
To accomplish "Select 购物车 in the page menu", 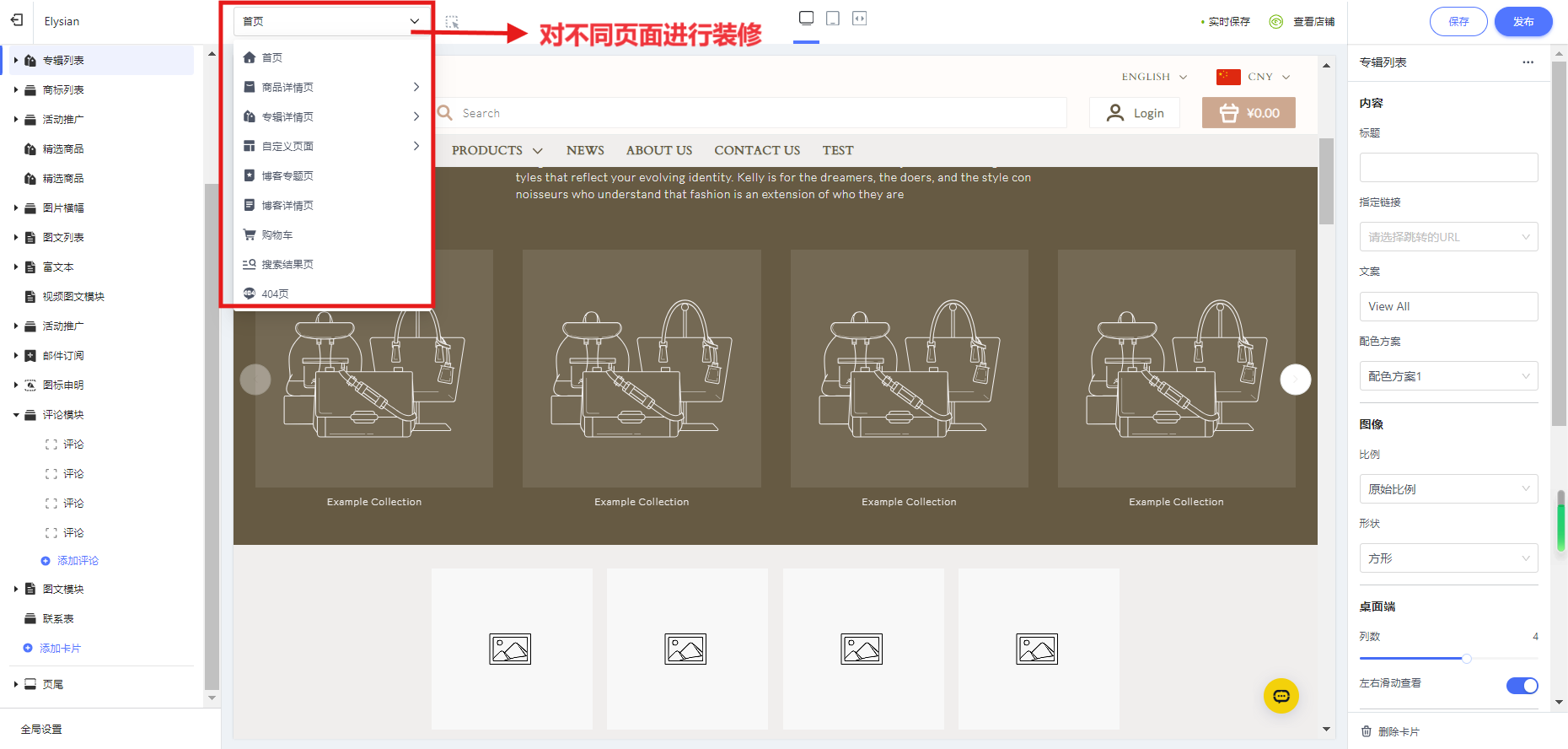I will pyautogui.click(x=277, y=235).
